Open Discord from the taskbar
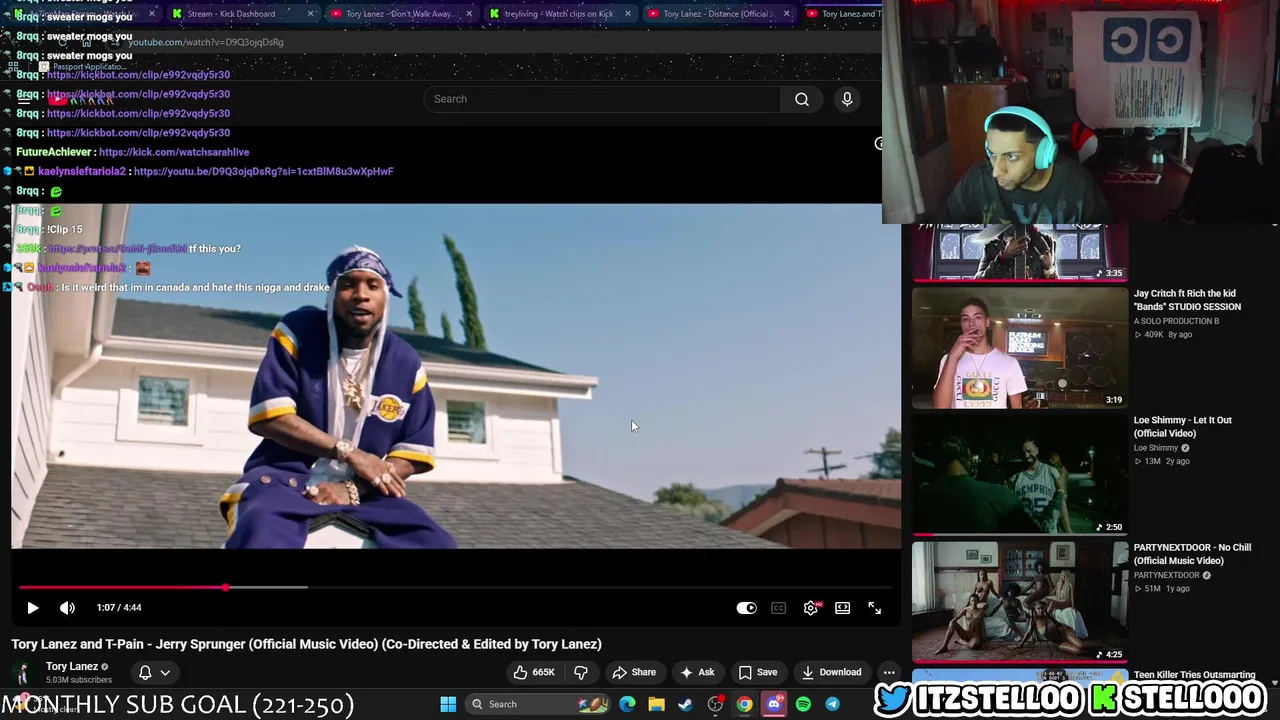Image resolution: width=1280 pixels, height=720 pixels. [x=774, y=704]
